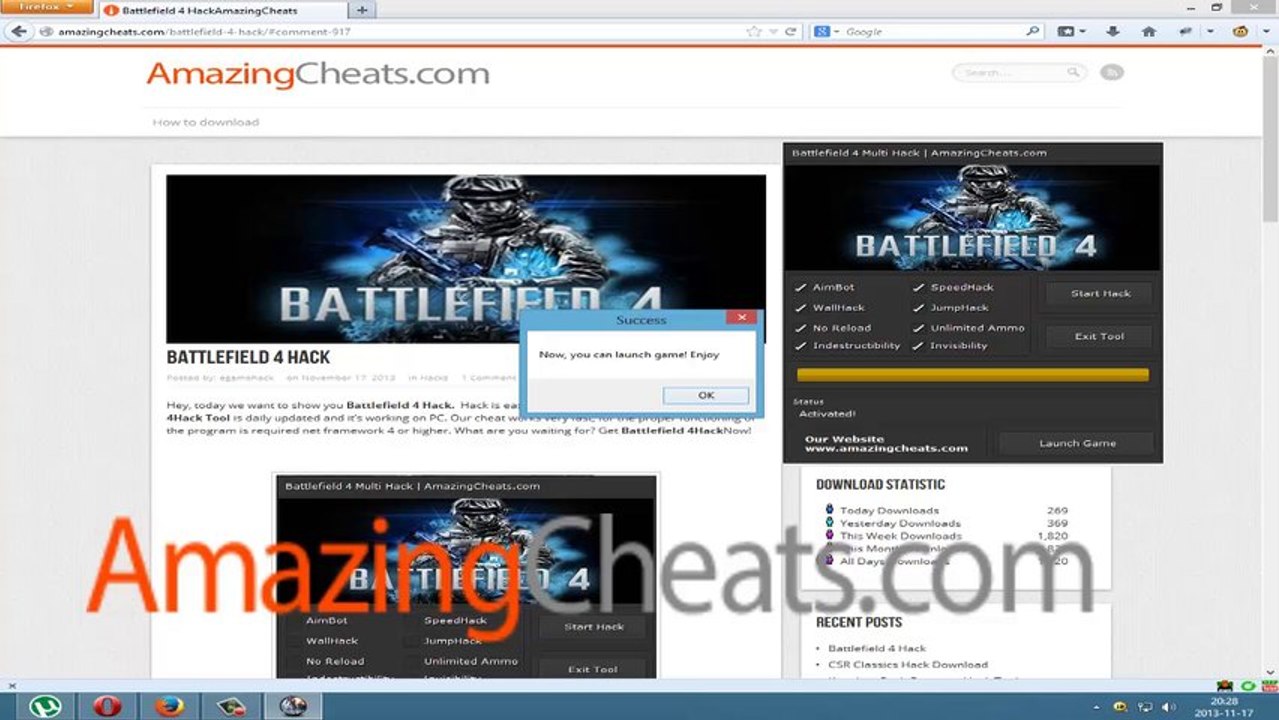Toggle the AimBot checkbox in hack tool

coord(801,288)
